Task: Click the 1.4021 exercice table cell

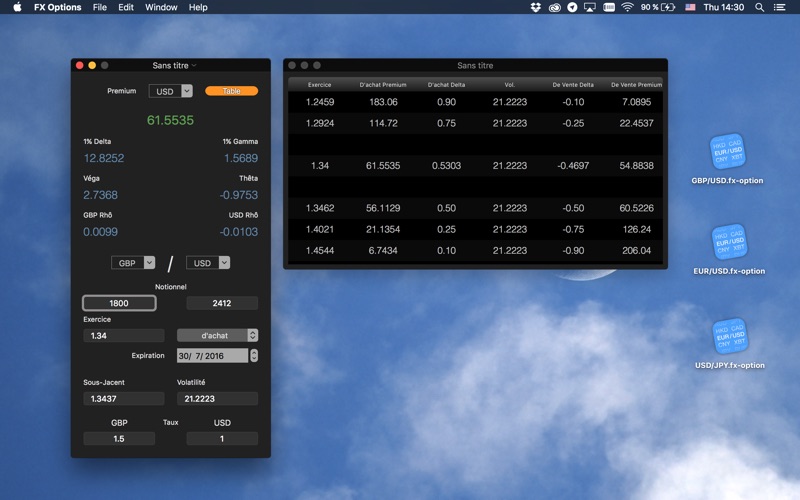Action: coord(320,229)
